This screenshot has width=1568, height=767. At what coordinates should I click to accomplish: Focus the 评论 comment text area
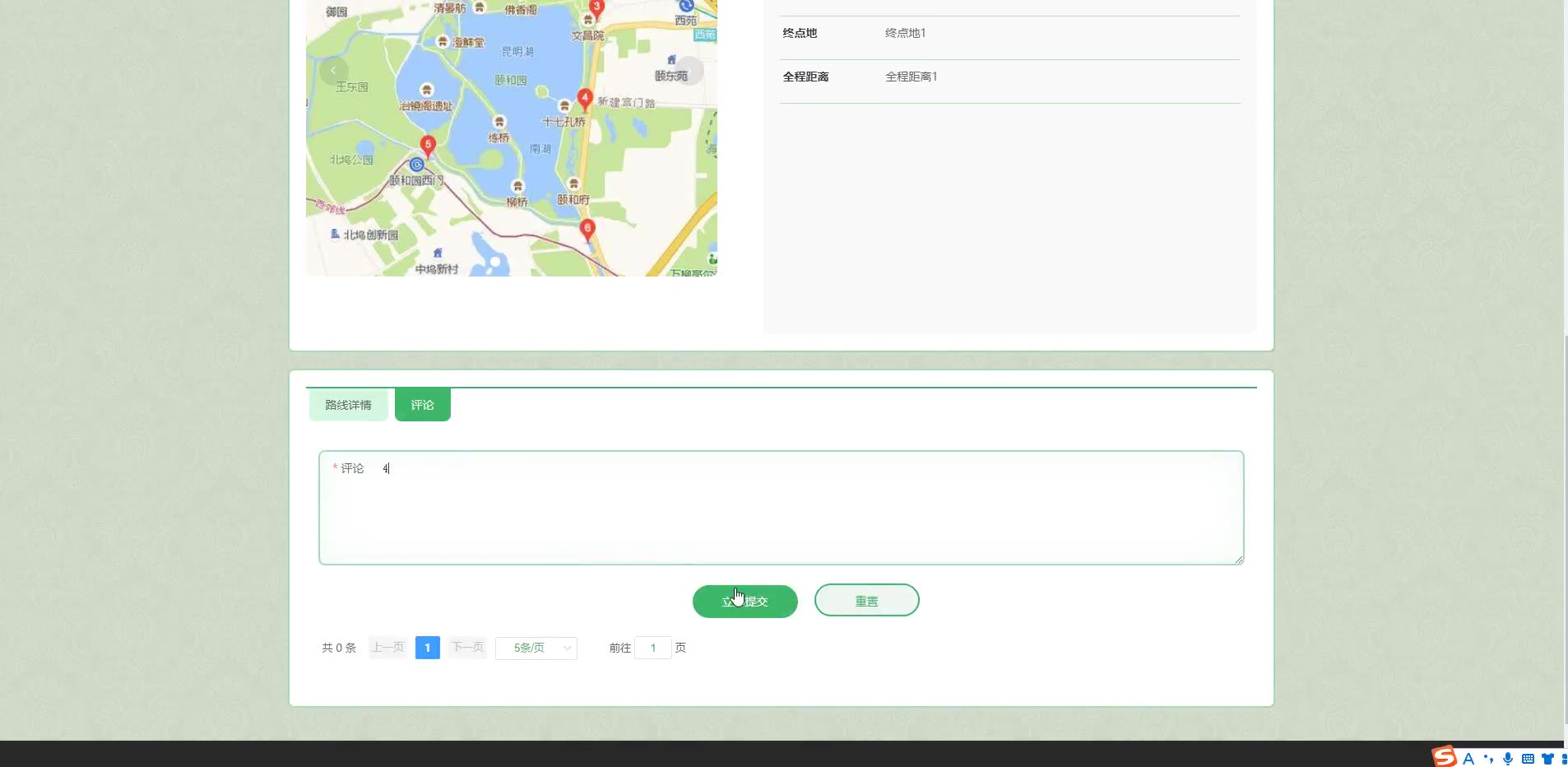[x=782, y=508]
